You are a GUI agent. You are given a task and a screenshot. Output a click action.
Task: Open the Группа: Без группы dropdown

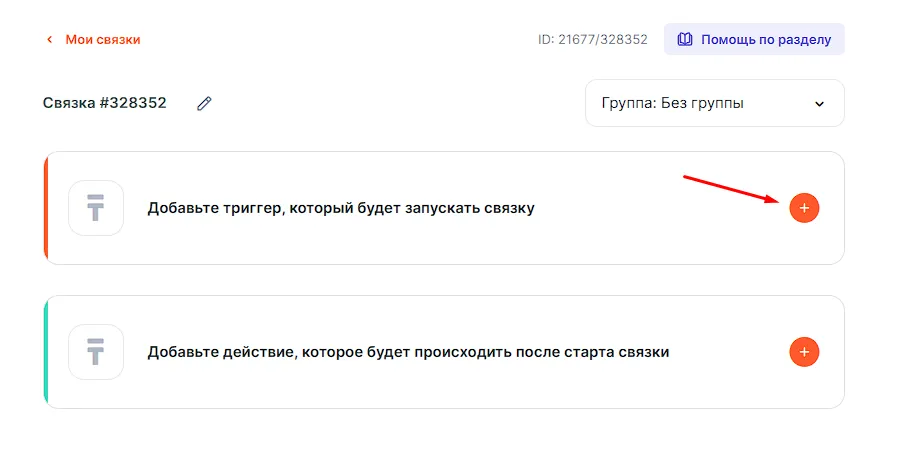point(714,103)
